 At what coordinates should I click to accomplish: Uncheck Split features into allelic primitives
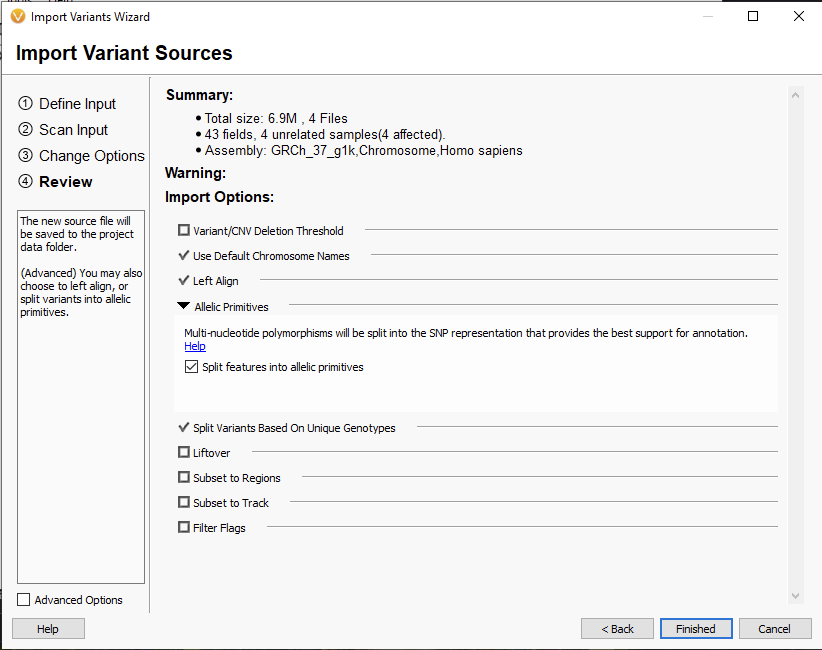[x=191, y=366]
